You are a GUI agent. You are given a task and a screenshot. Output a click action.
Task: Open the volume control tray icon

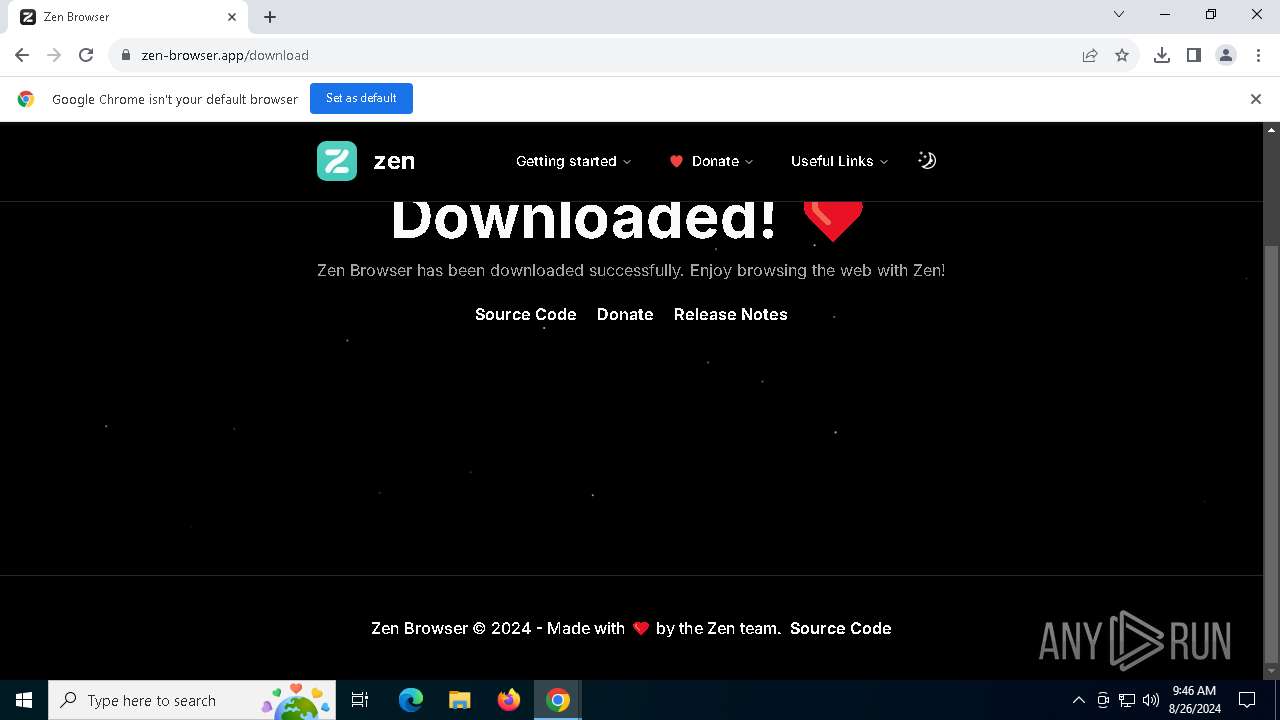[x=1151, y=700]
